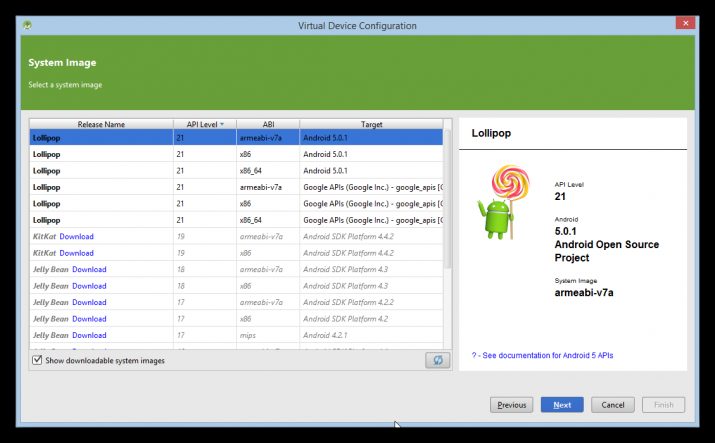715x443 pixels.
Task: Close the Virtual Device Configuration window
Action: pyautogui.click(x=685, y=23)
